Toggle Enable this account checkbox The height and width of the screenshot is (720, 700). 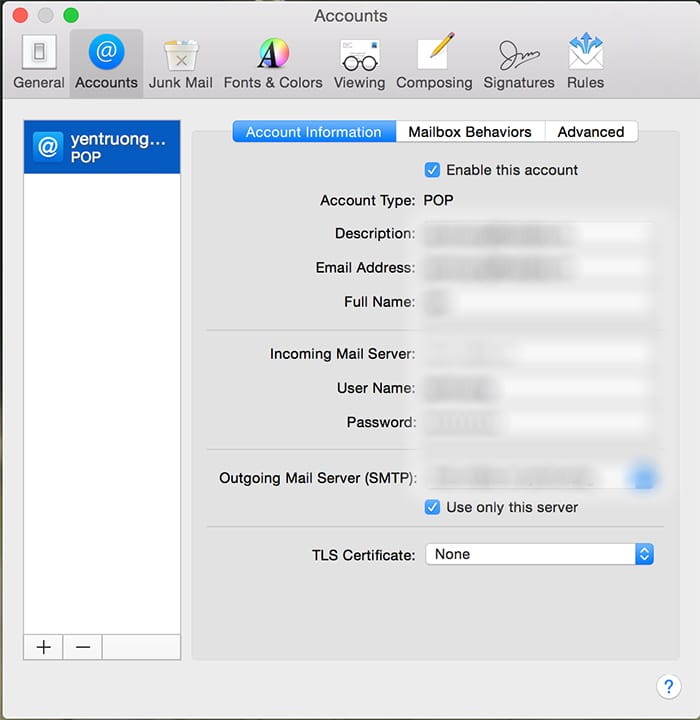click(x=432, y=170)
